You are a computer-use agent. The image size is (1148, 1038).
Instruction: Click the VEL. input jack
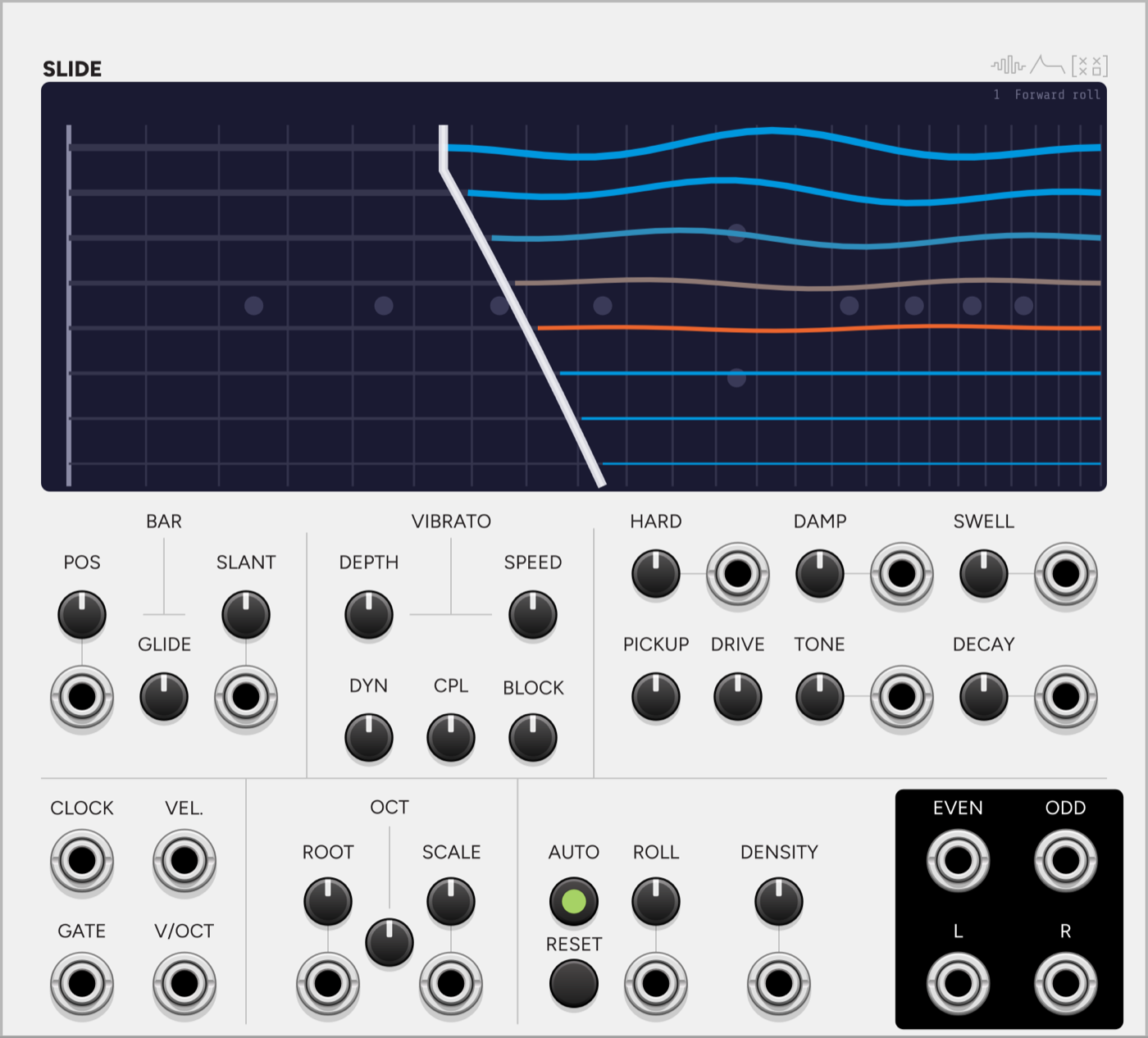(x=184, y=861)
